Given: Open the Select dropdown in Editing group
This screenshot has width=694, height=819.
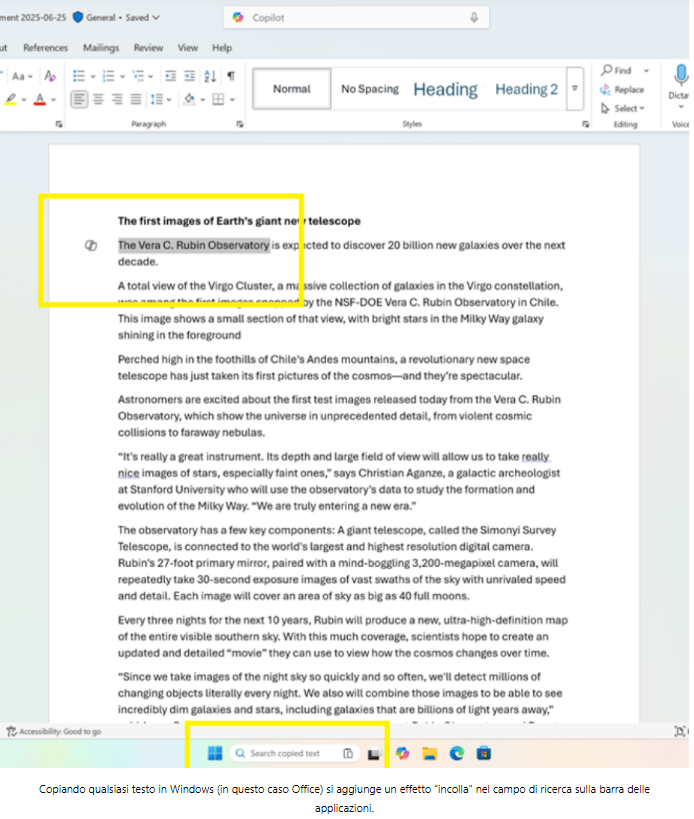Looking at the screenshot, I should [625, 108].
